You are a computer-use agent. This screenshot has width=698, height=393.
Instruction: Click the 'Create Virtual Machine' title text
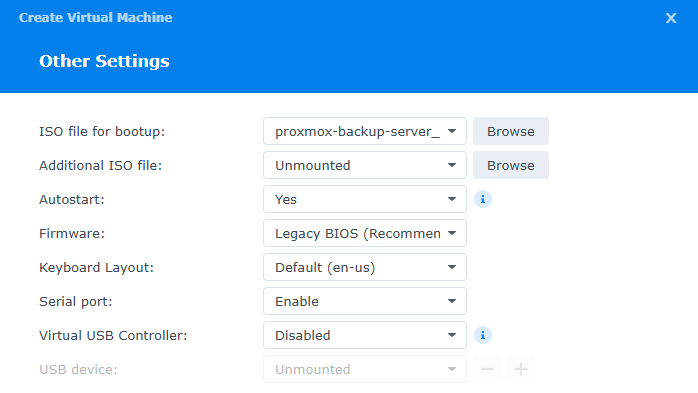95,17
